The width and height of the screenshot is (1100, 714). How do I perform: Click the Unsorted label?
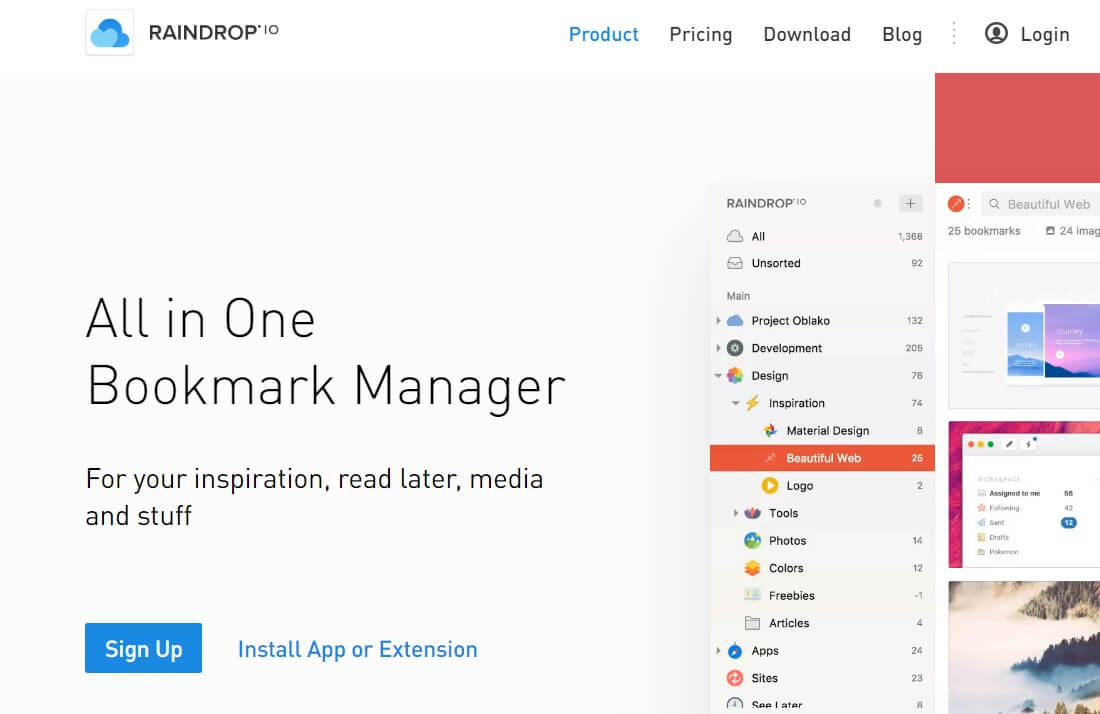[x=776, y=263]
